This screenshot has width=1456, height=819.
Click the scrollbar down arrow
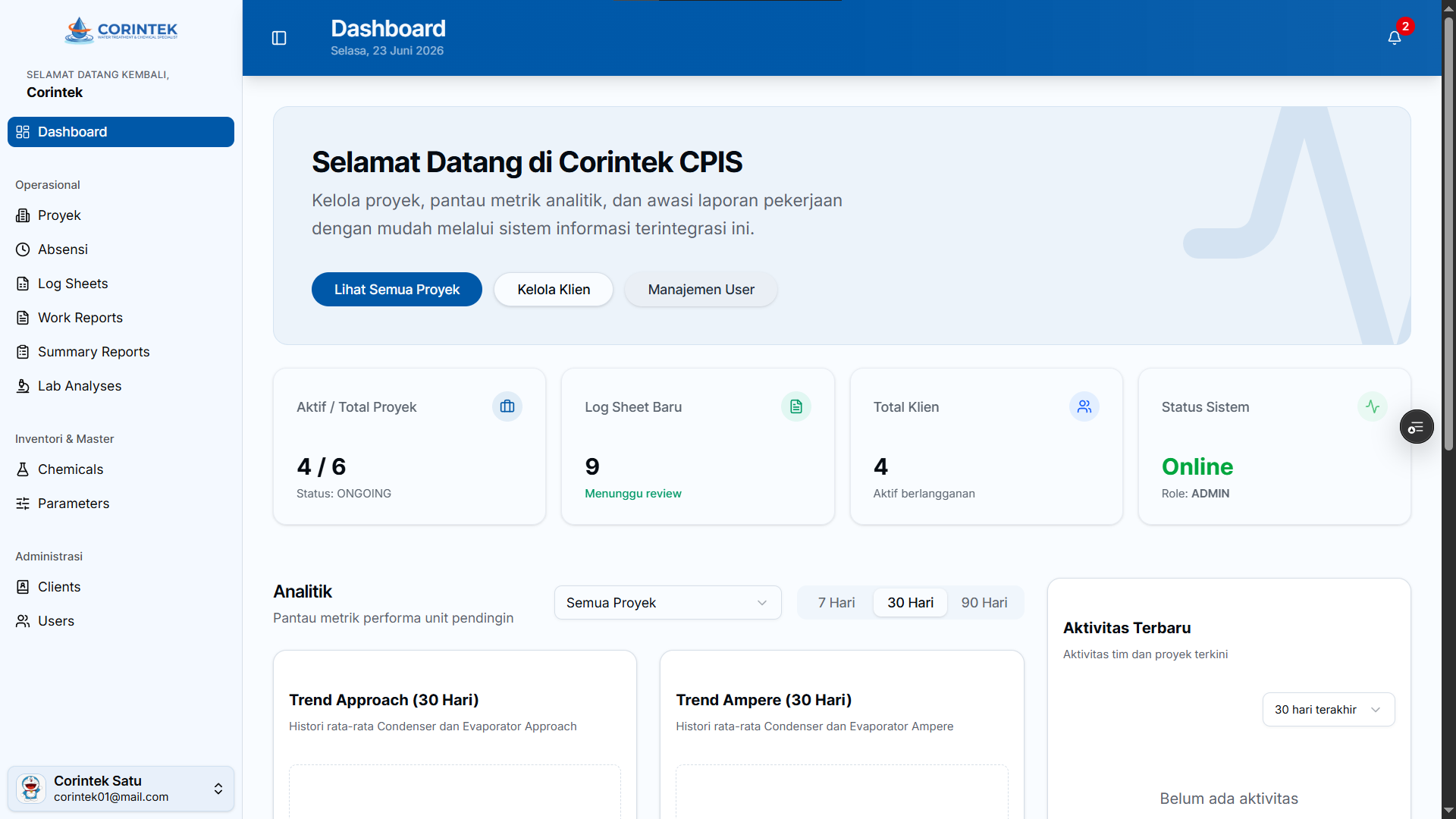point(1448,811)
